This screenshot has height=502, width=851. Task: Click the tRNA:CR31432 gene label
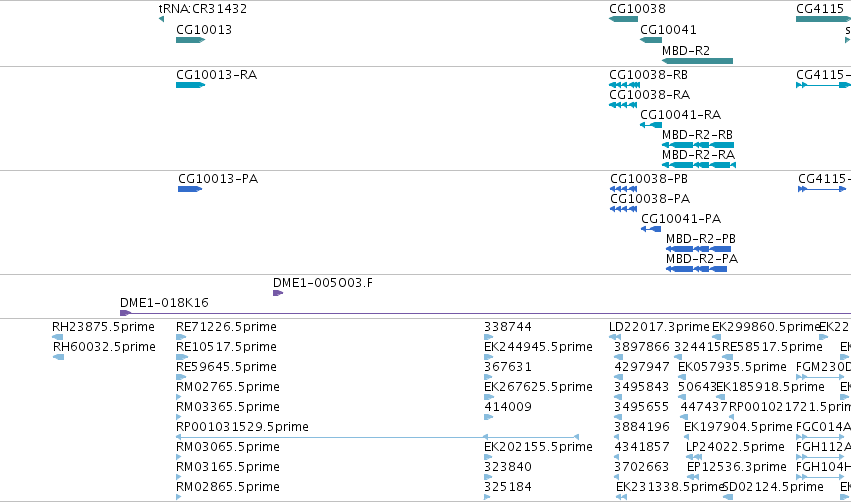click(202, 9)
